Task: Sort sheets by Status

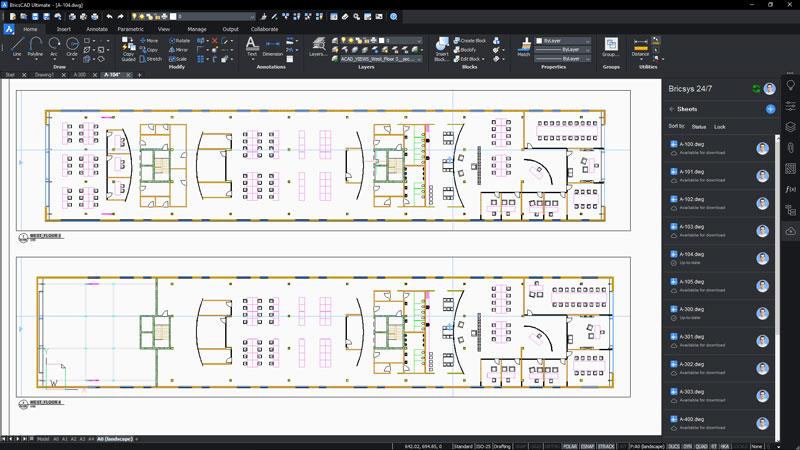Action: point(699,127)
